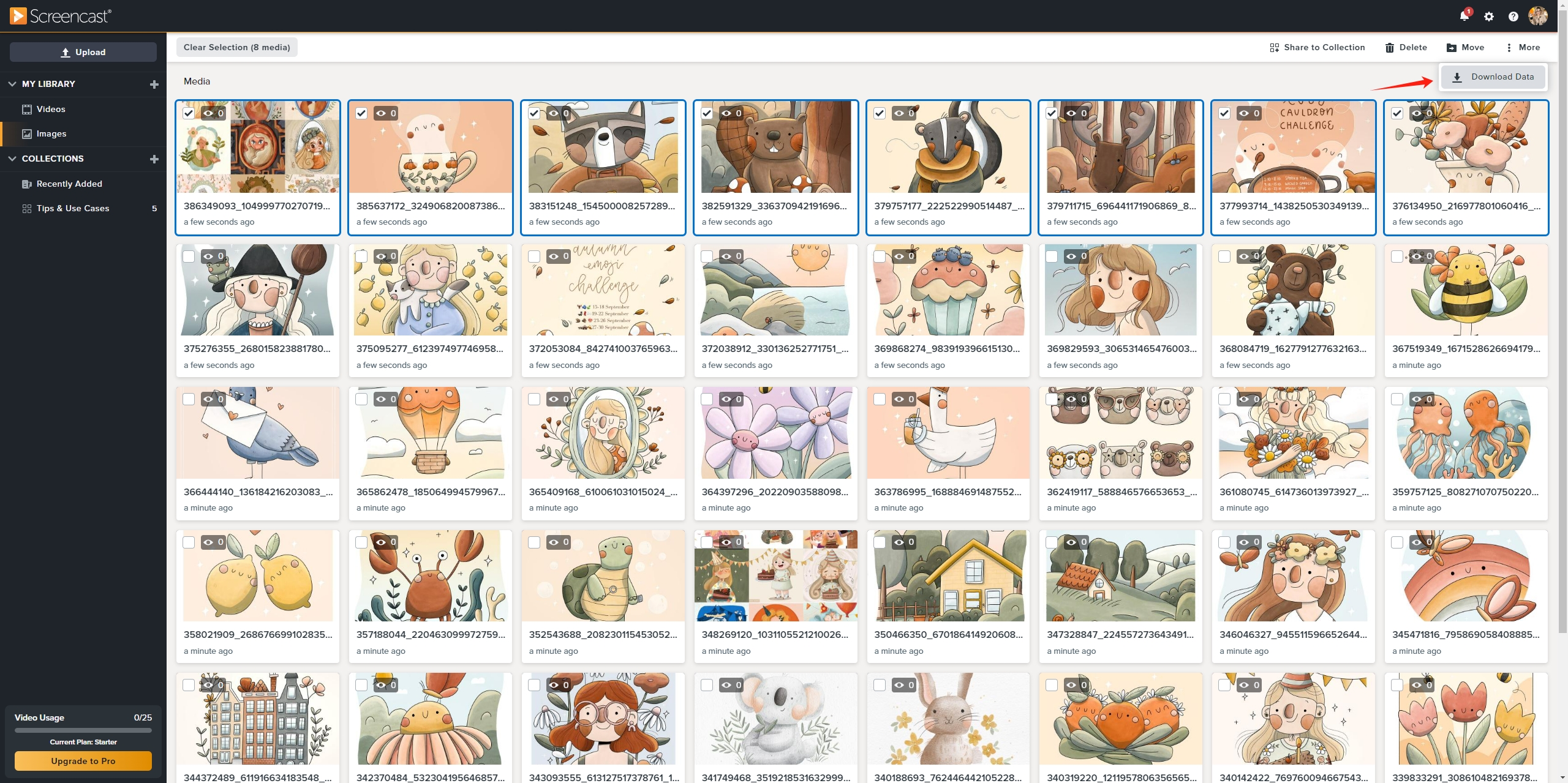Viewport: 1568px width, 783px height.
Task: Select Clear Selection button
Action: tap(237, 46)
